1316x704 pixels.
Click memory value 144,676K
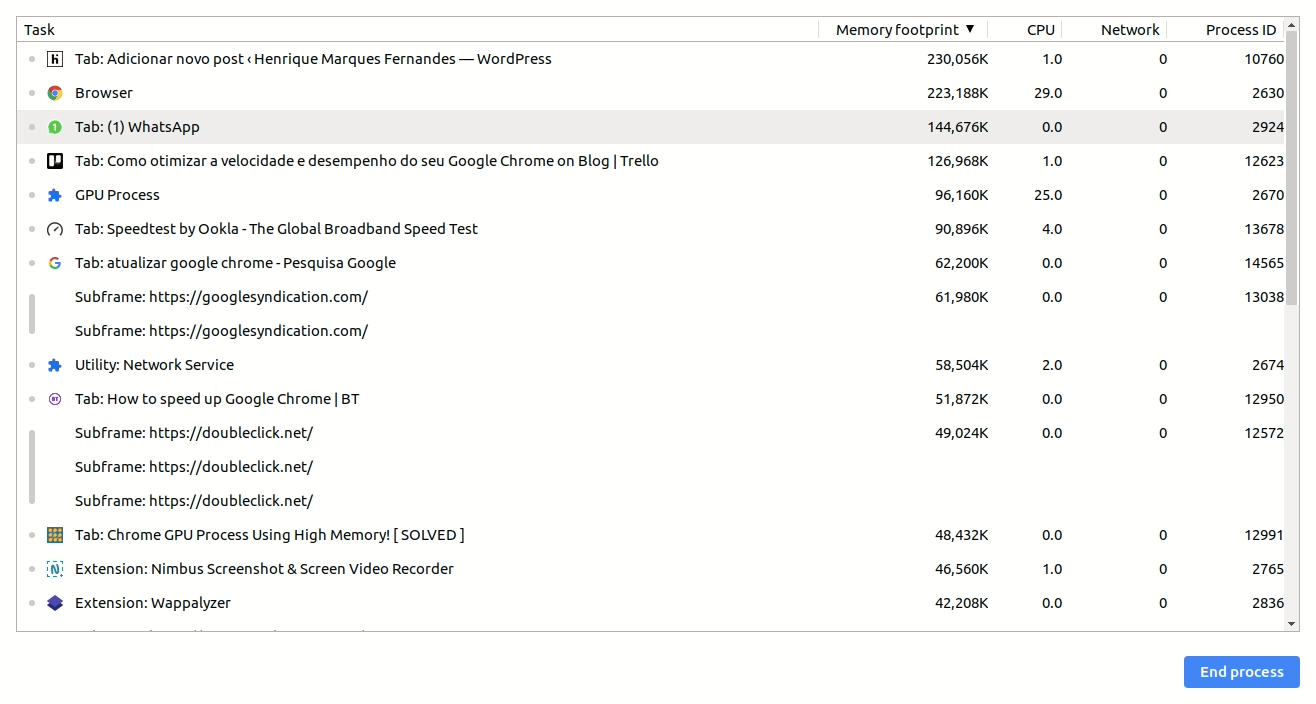tap(958, 127)
